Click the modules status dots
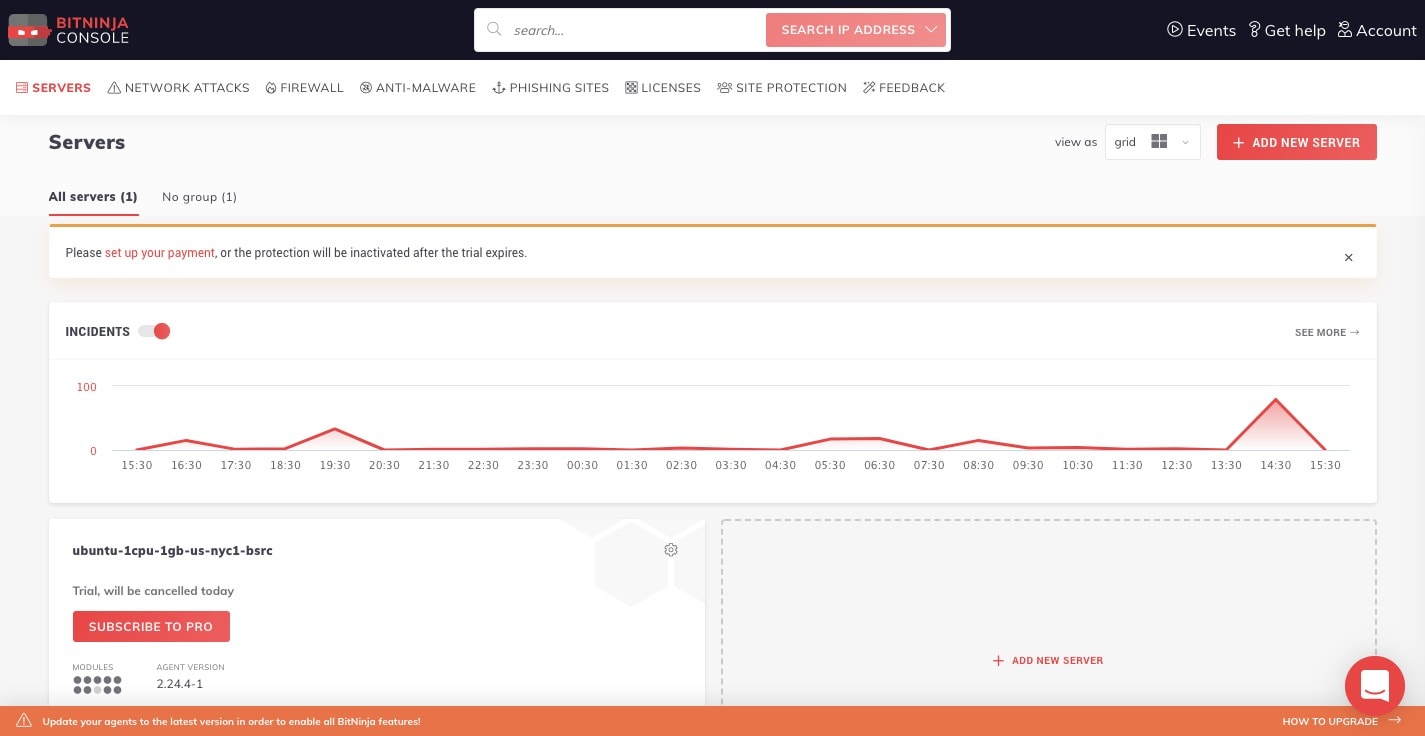The width and height of the screenshot is (1425, 736). tap(97, 685)
